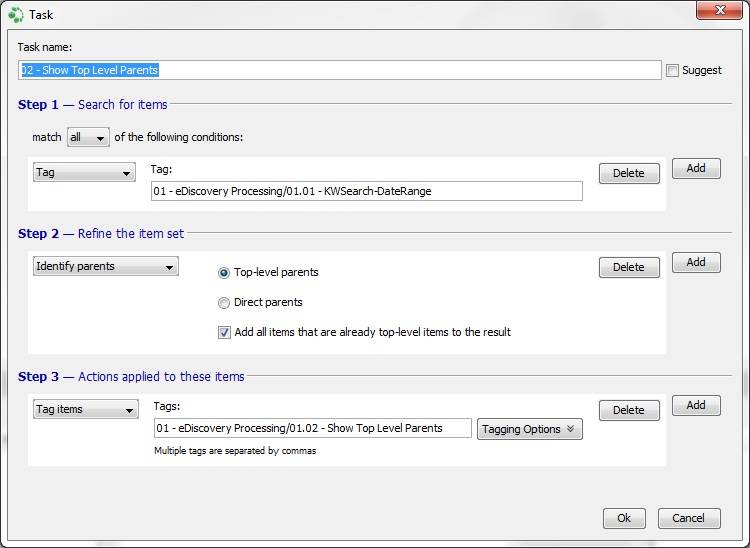Open the Identify parents dropdown
Image resolution: width=750 pixels, height=548 pixels.
point(106,266)
